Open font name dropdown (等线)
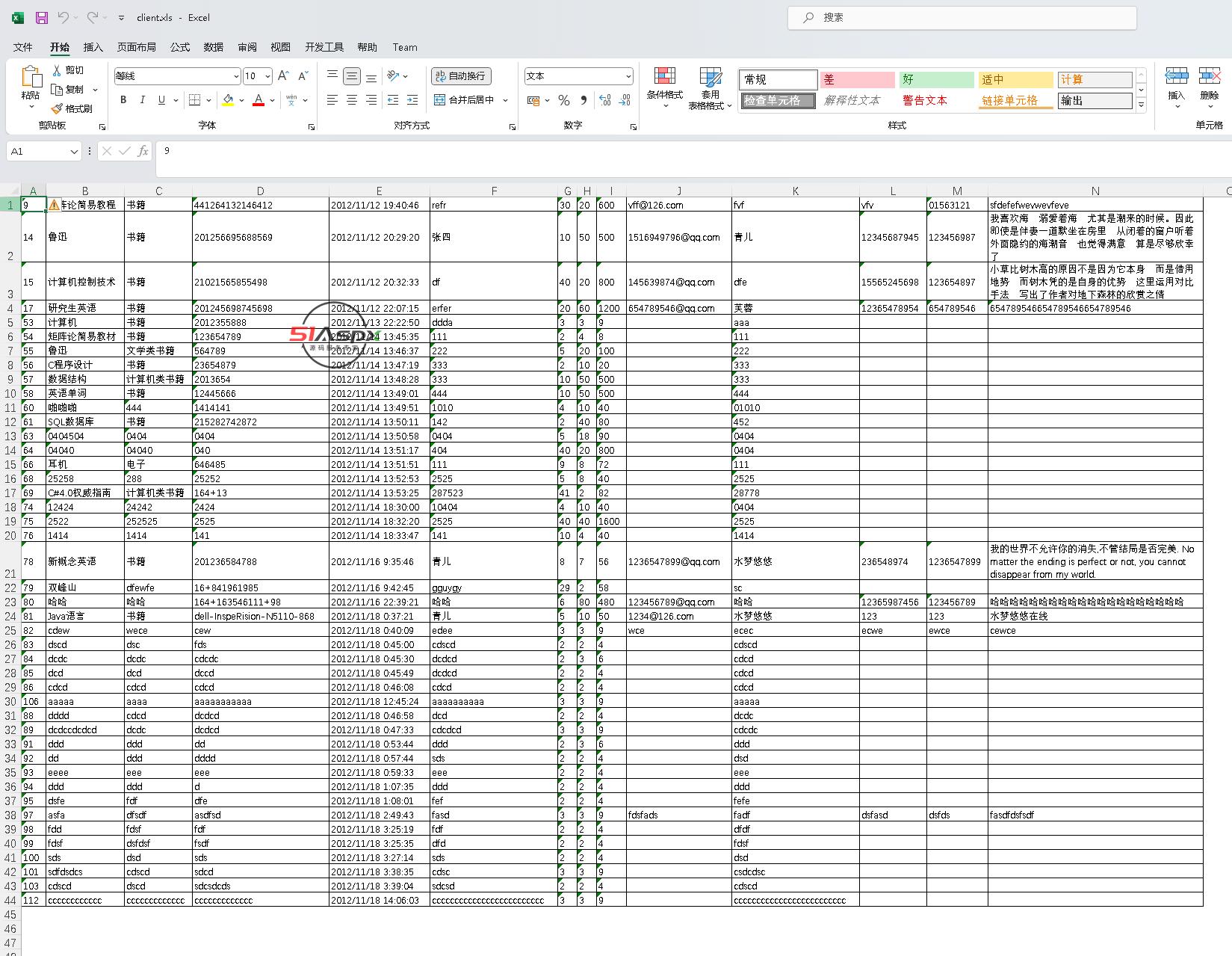 tap(236, 76)
